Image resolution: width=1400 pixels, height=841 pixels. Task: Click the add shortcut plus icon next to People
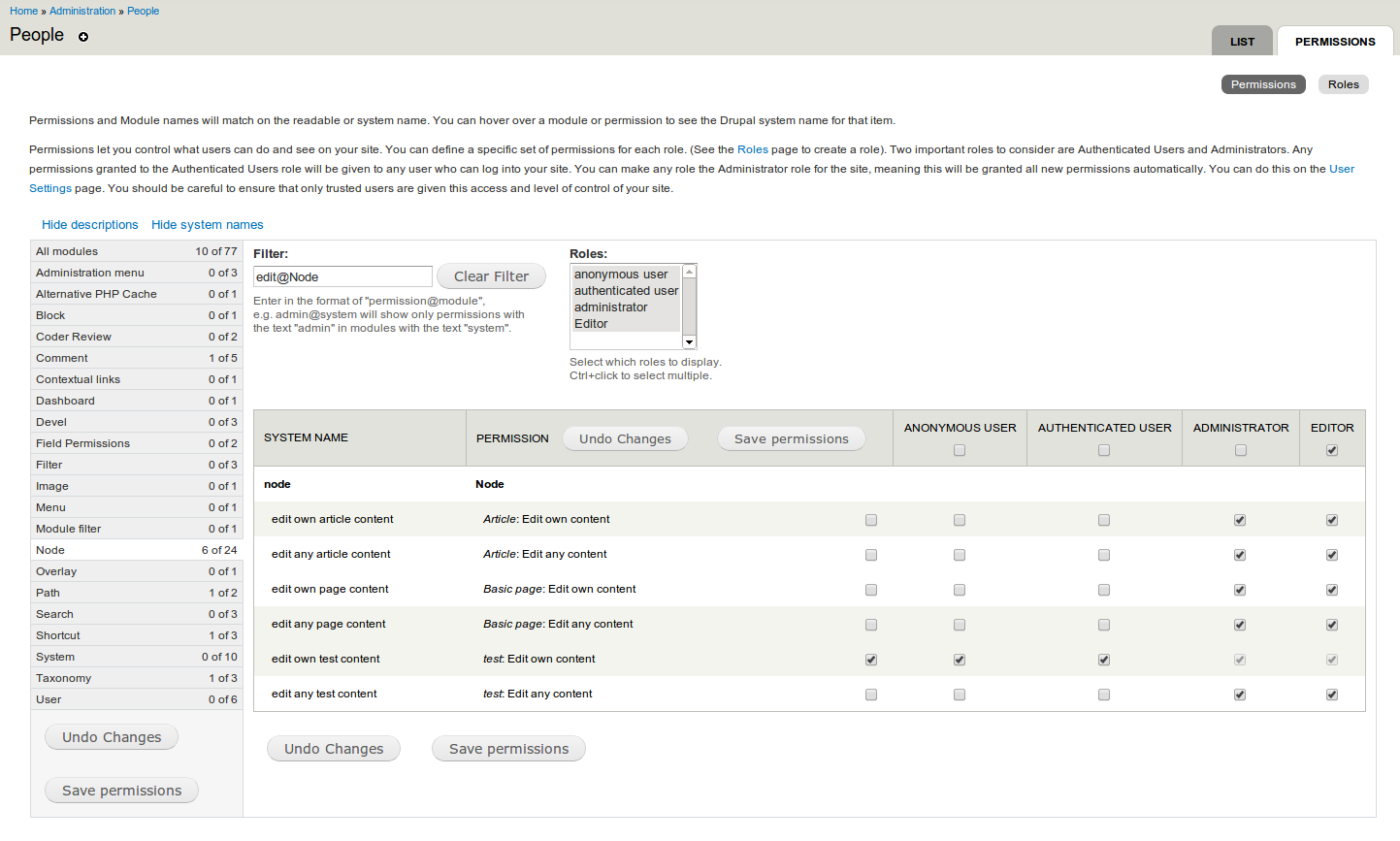tap(83, 37)
